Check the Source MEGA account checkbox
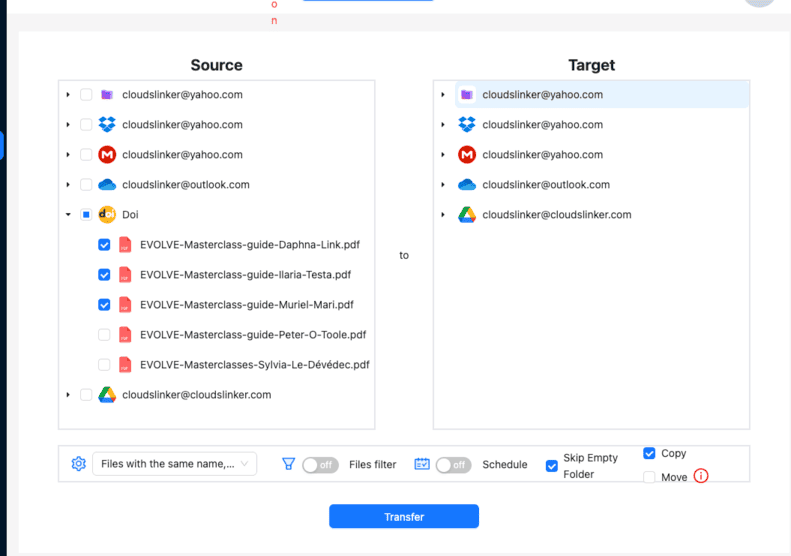The width and height of the screenshot is (791, 556). point(86,154)
